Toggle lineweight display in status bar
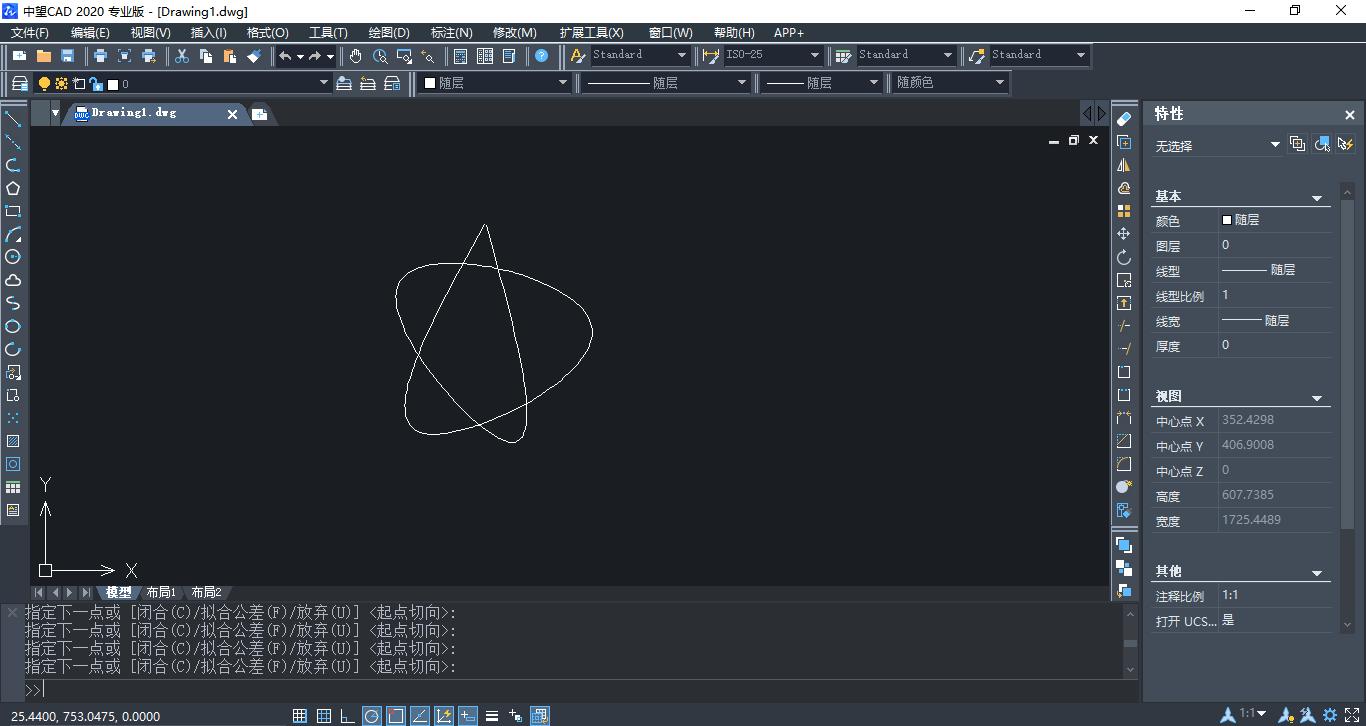This screenshot has height=726, width=1366. [x=491, y=715]
